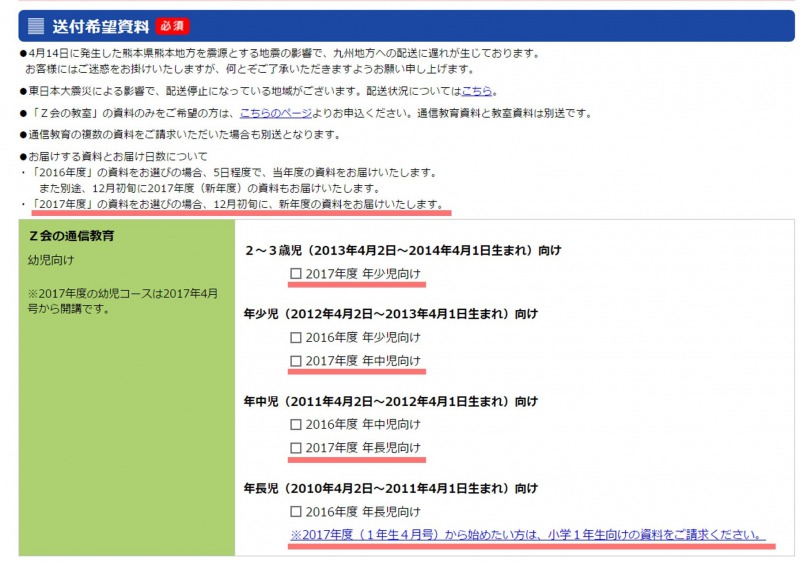Click the underlined 「2017年度」の資料をお選びの場合 sentence
Viewport: 800px width, 564px height.
pyautogui.click(x=237, y=204)
